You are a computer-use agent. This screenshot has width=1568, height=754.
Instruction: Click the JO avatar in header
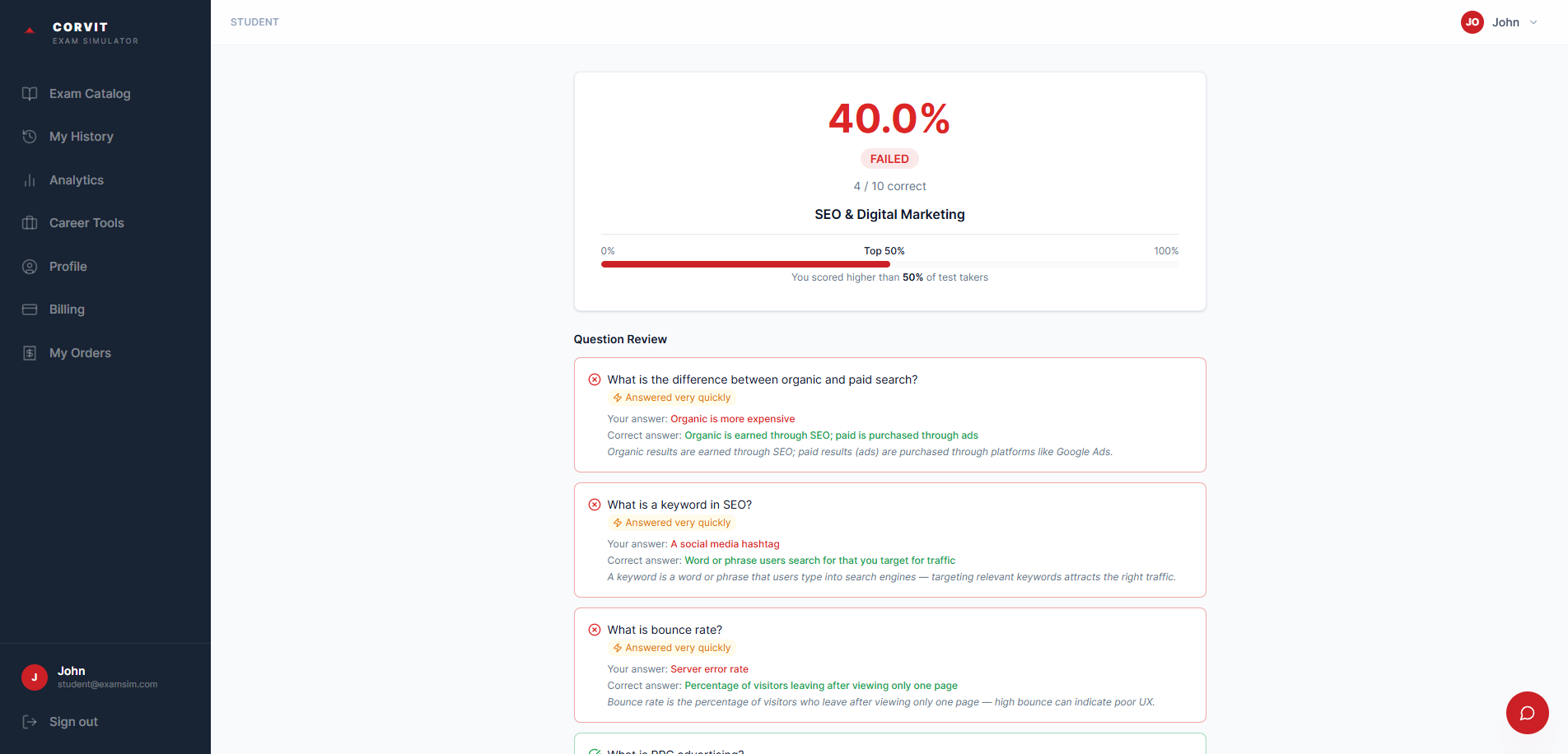1472,22
